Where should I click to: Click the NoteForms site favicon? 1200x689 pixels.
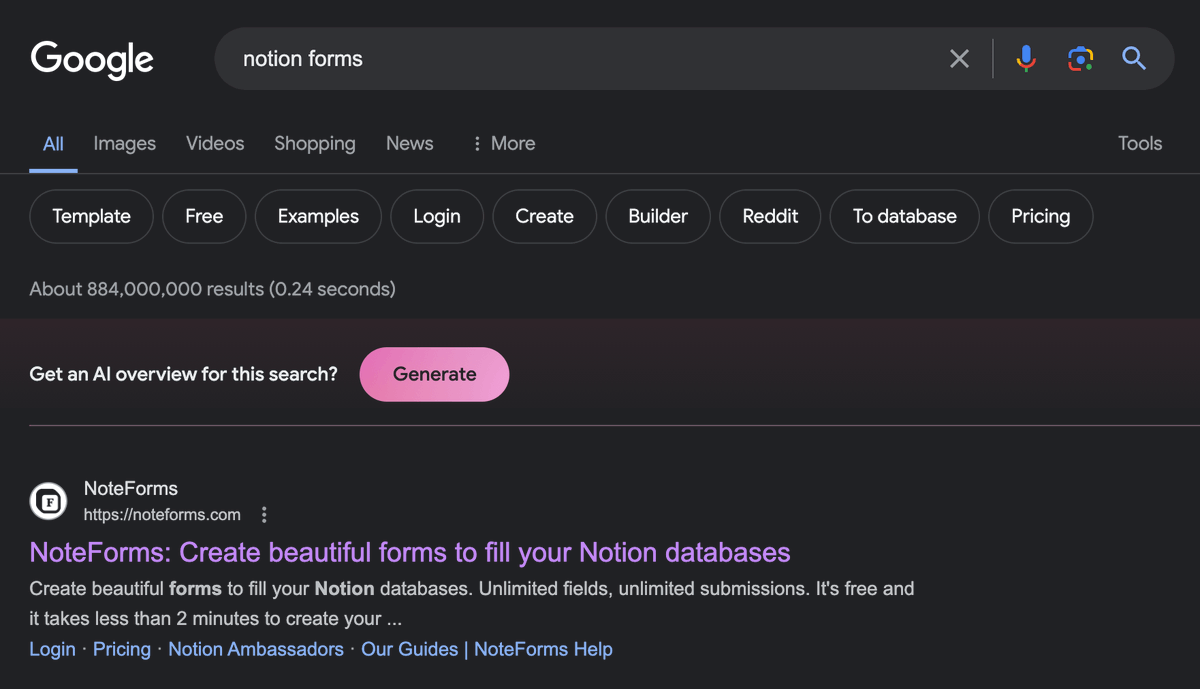(x=48, y=501)
